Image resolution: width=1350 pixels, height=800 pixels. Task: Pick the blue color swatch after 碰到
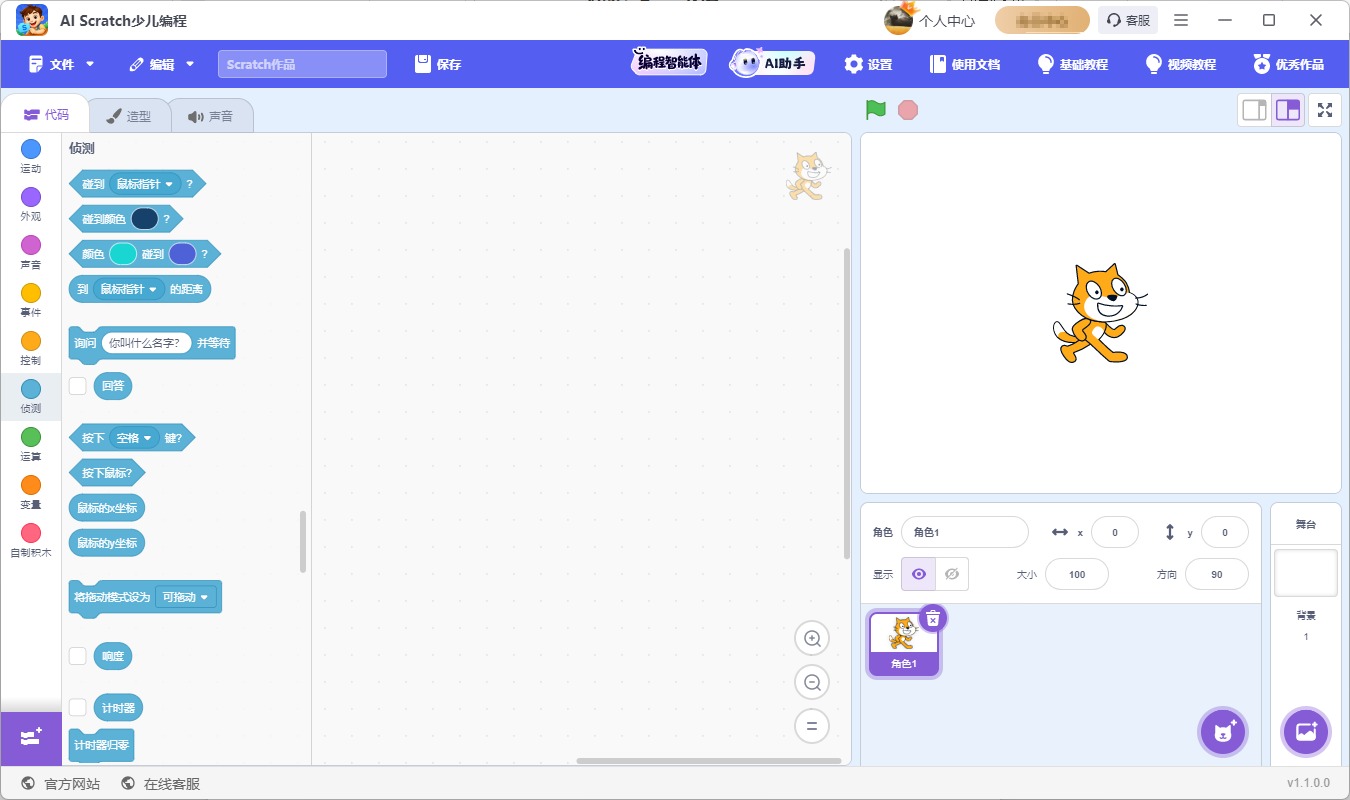click(182, 254)
